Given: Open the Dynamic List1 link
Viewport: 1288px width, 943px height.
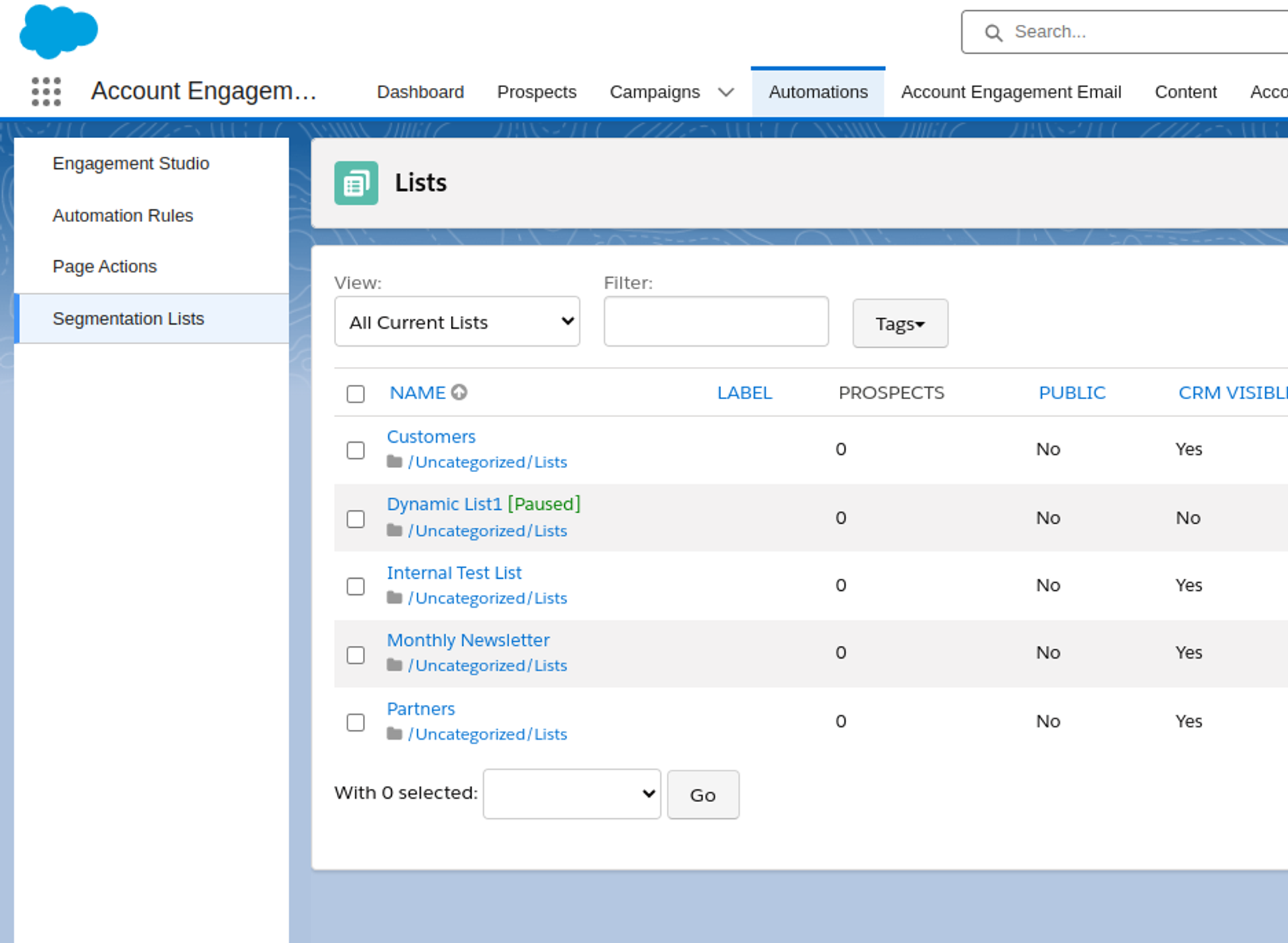Looking at the screenshot, I should click(x=444, y=504).
